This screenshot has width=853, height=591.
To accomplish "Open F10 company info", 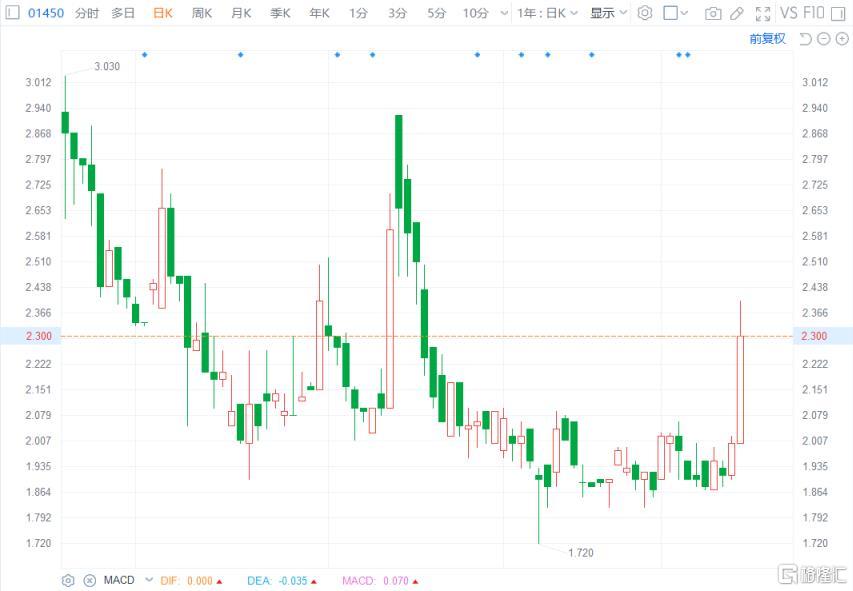I will click(x=814, y=13).
